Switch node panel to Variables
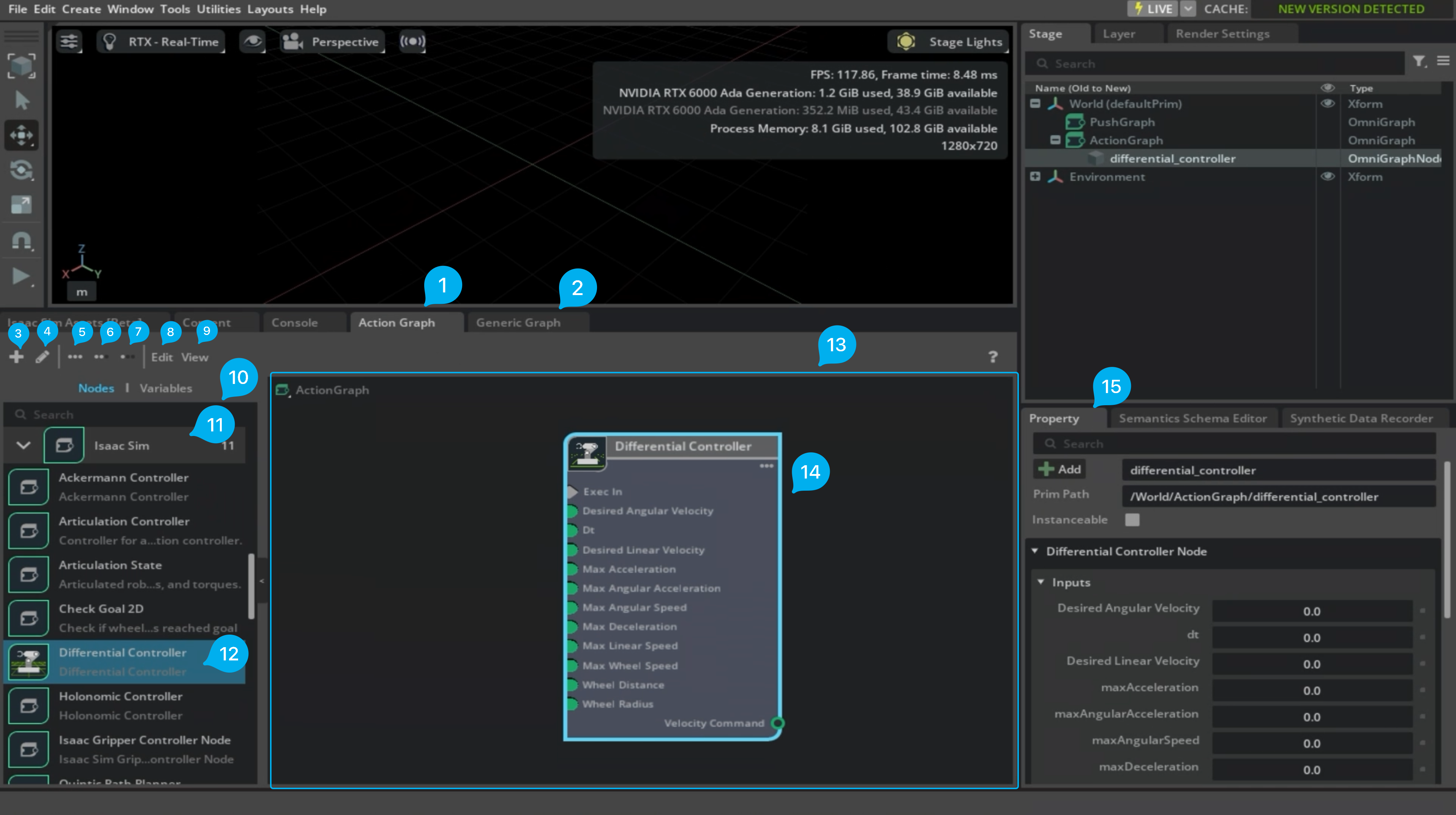The image size is (1456, 815). pyautogui.click(x=166, y=388)
